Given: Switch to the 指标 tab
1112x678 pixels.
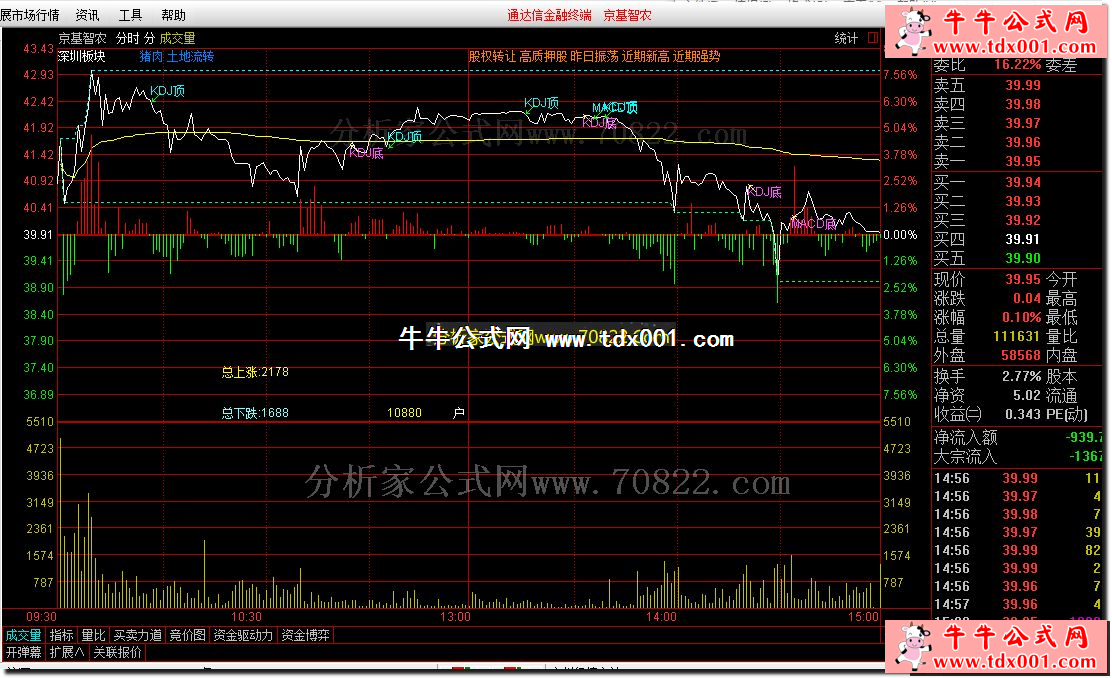Looking at the screenshot, I should (x=62, y=635).
